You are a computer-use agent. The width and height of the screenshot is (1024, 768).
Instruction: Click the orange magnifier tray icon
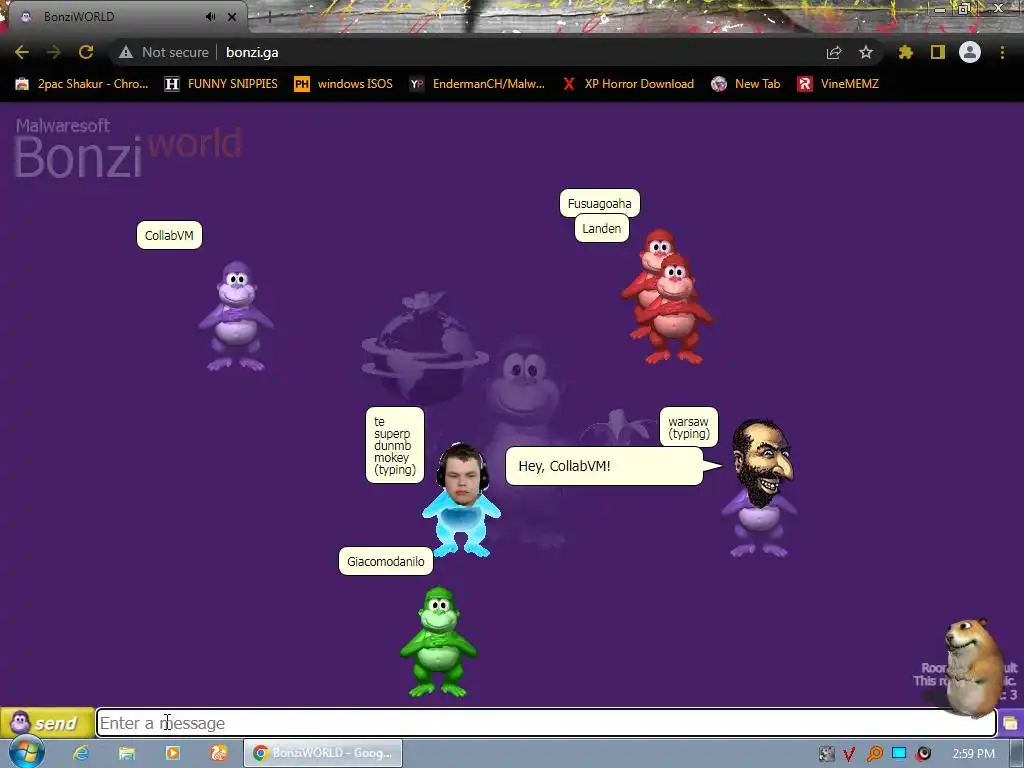coord(874,754)
